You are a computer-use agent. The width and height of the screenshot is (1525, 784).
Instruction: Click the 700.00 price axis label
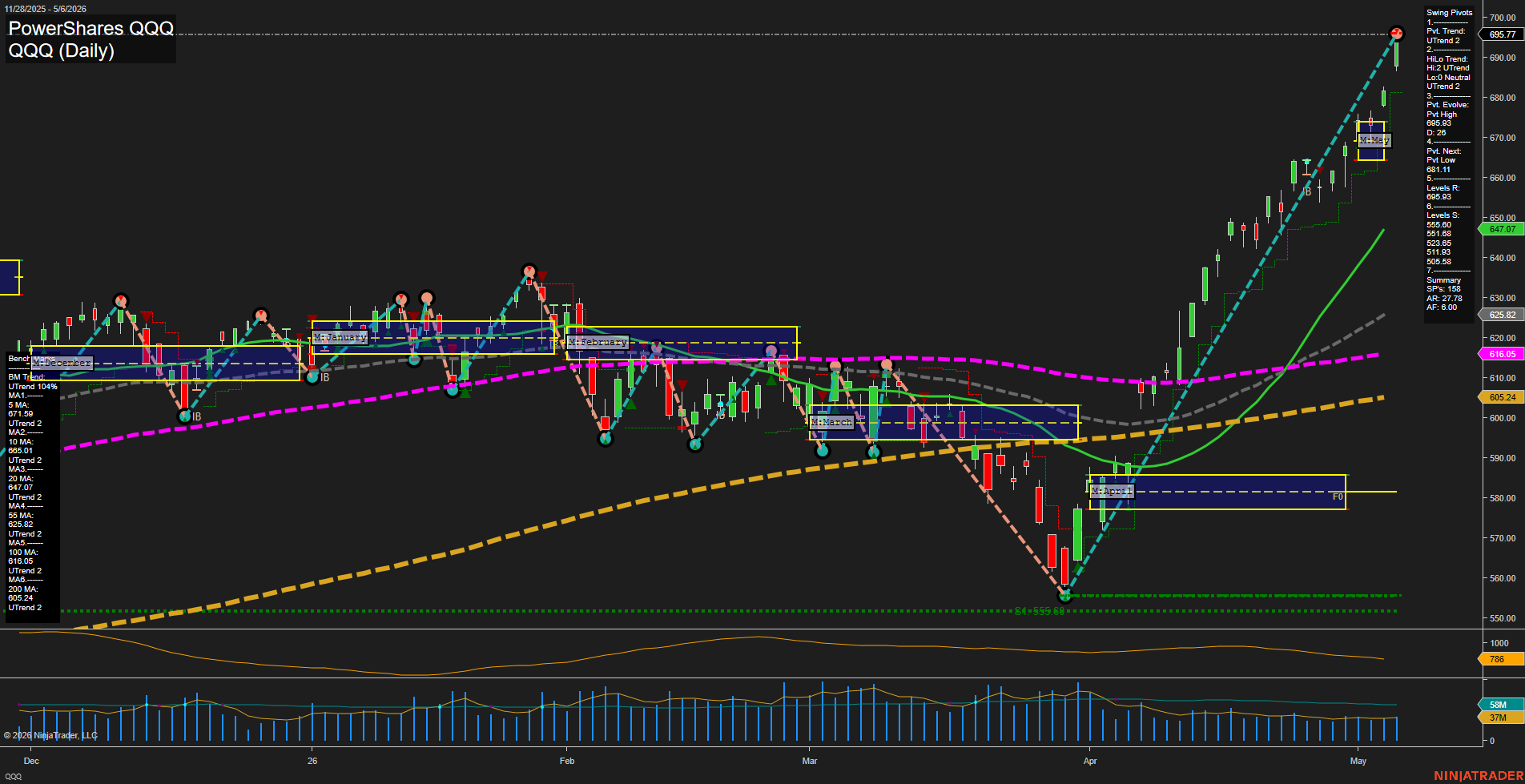tap(1502, 18)
